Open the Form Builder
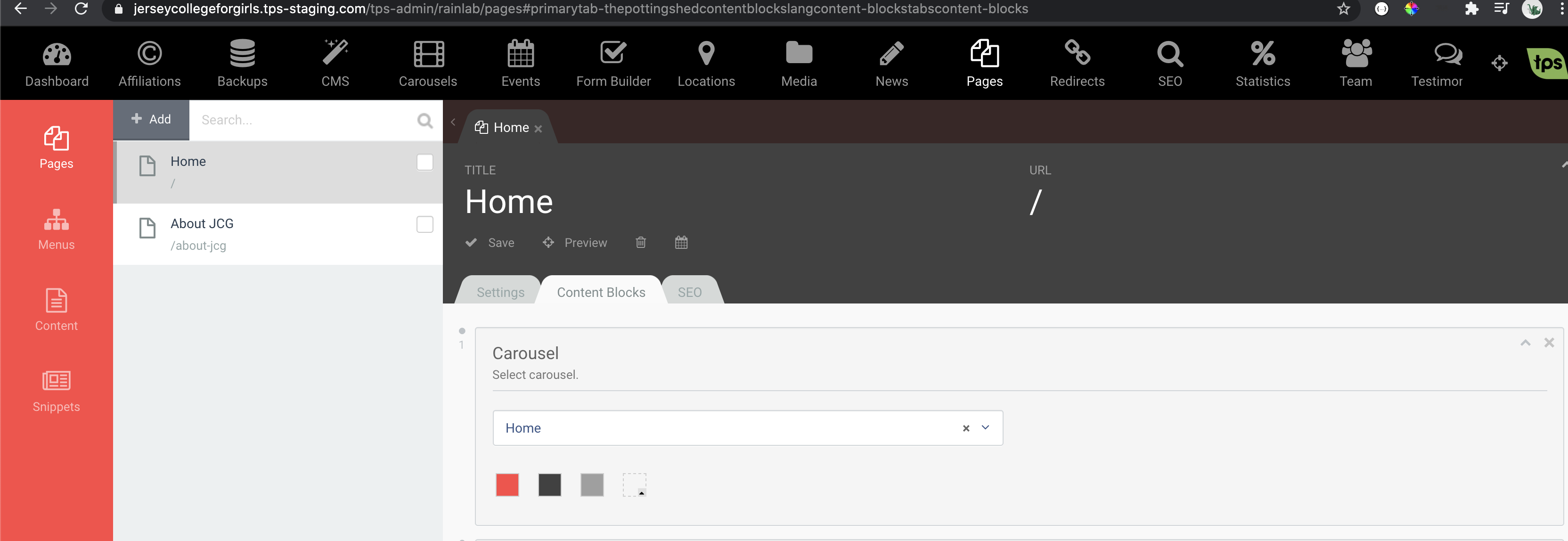Screen dimensions: 1568x541 [613, 63]
